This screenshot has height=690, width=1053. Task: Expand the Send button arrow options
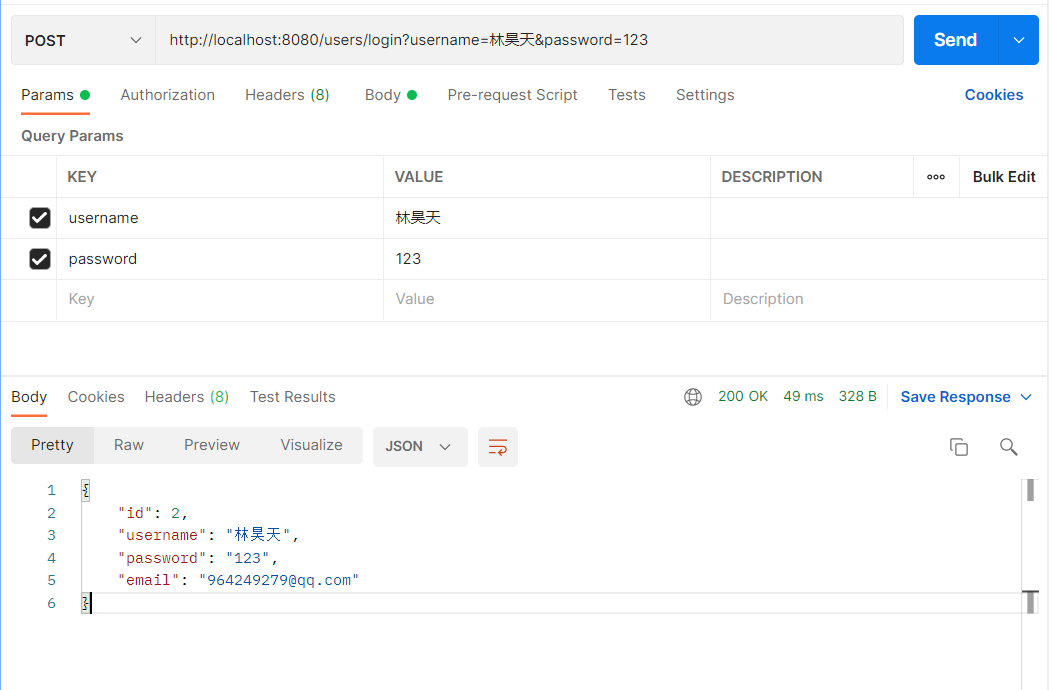click(x=1019, y=40)
